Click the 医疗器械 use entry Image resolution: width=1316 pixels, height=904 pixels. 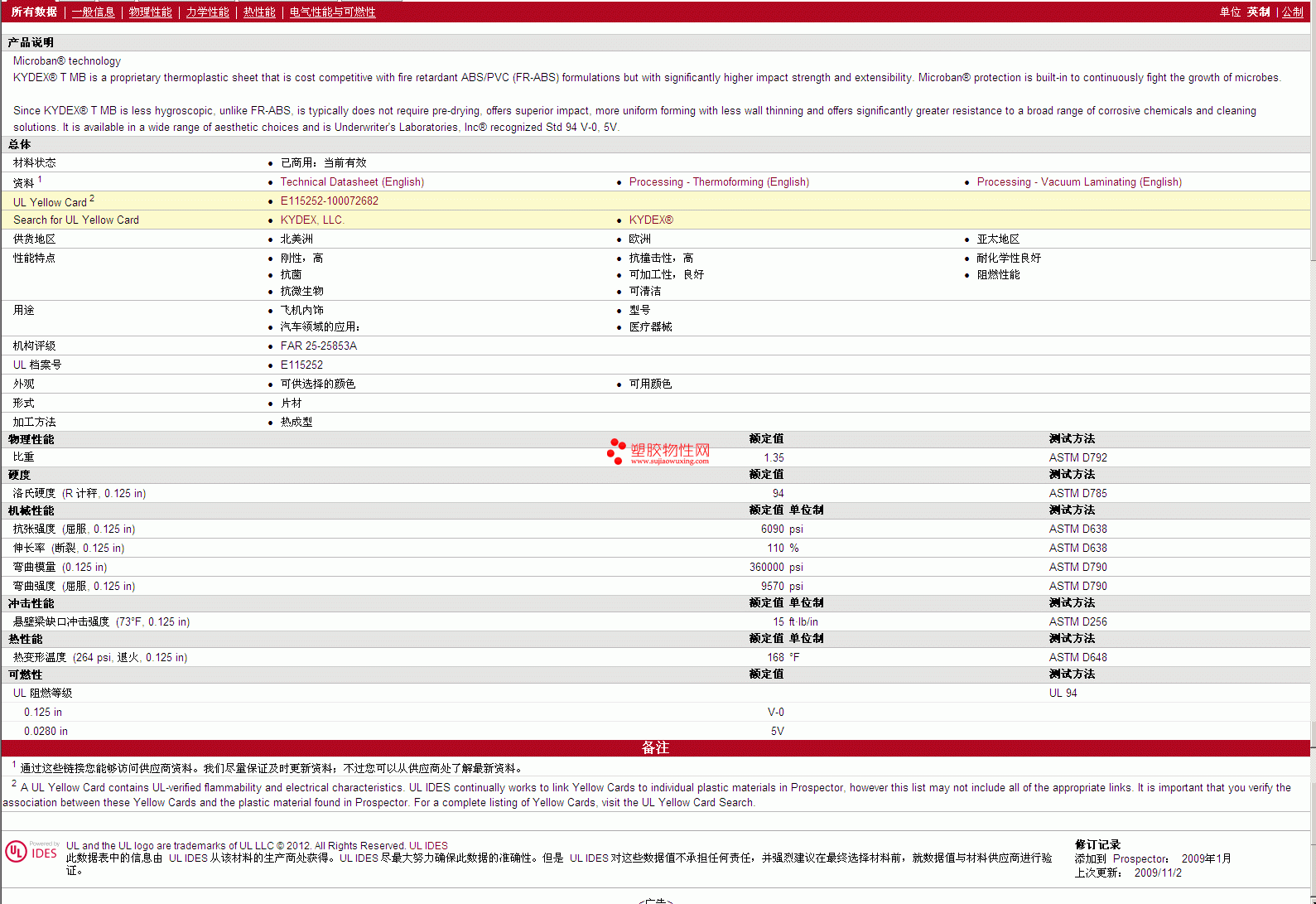pyautogui.click(x=650, y=326)
